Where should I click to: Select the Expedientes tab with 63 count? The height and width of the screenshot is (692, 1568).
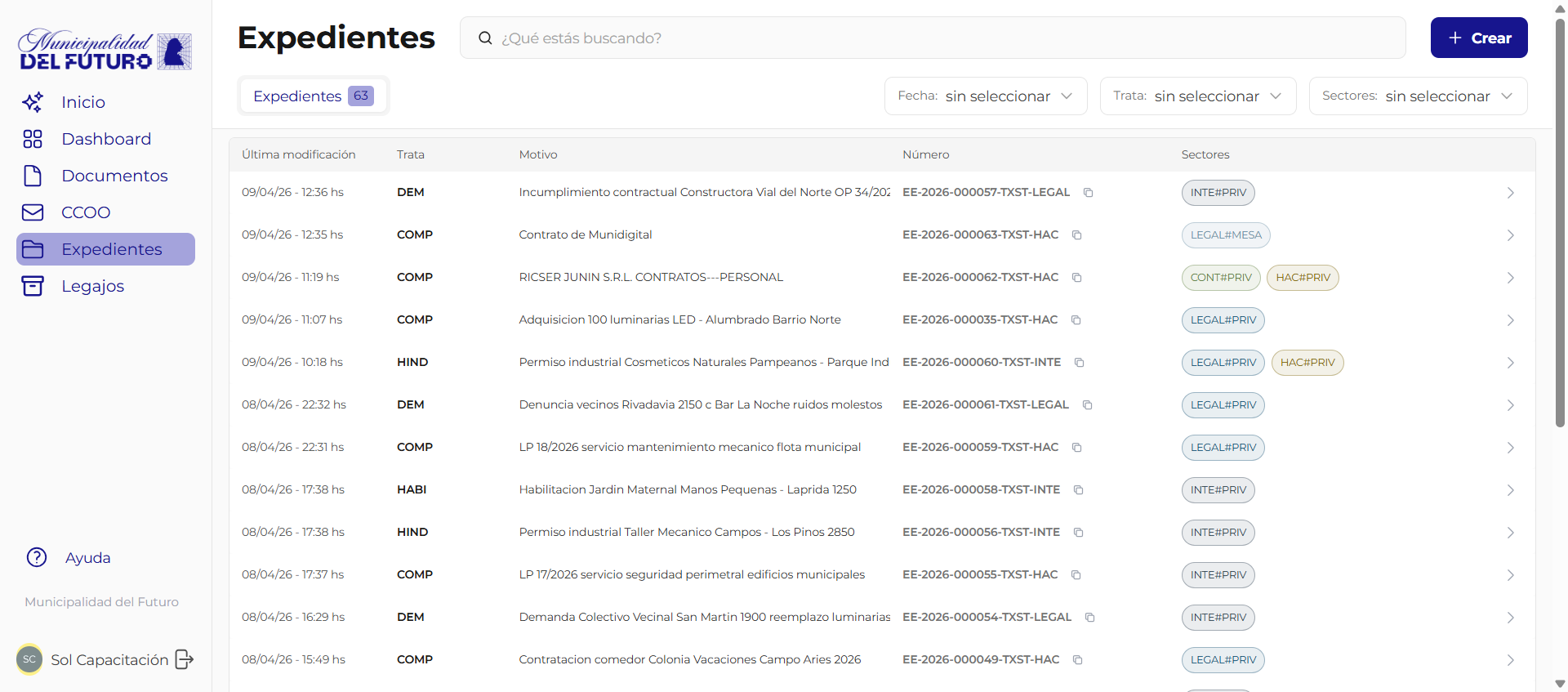313,96
